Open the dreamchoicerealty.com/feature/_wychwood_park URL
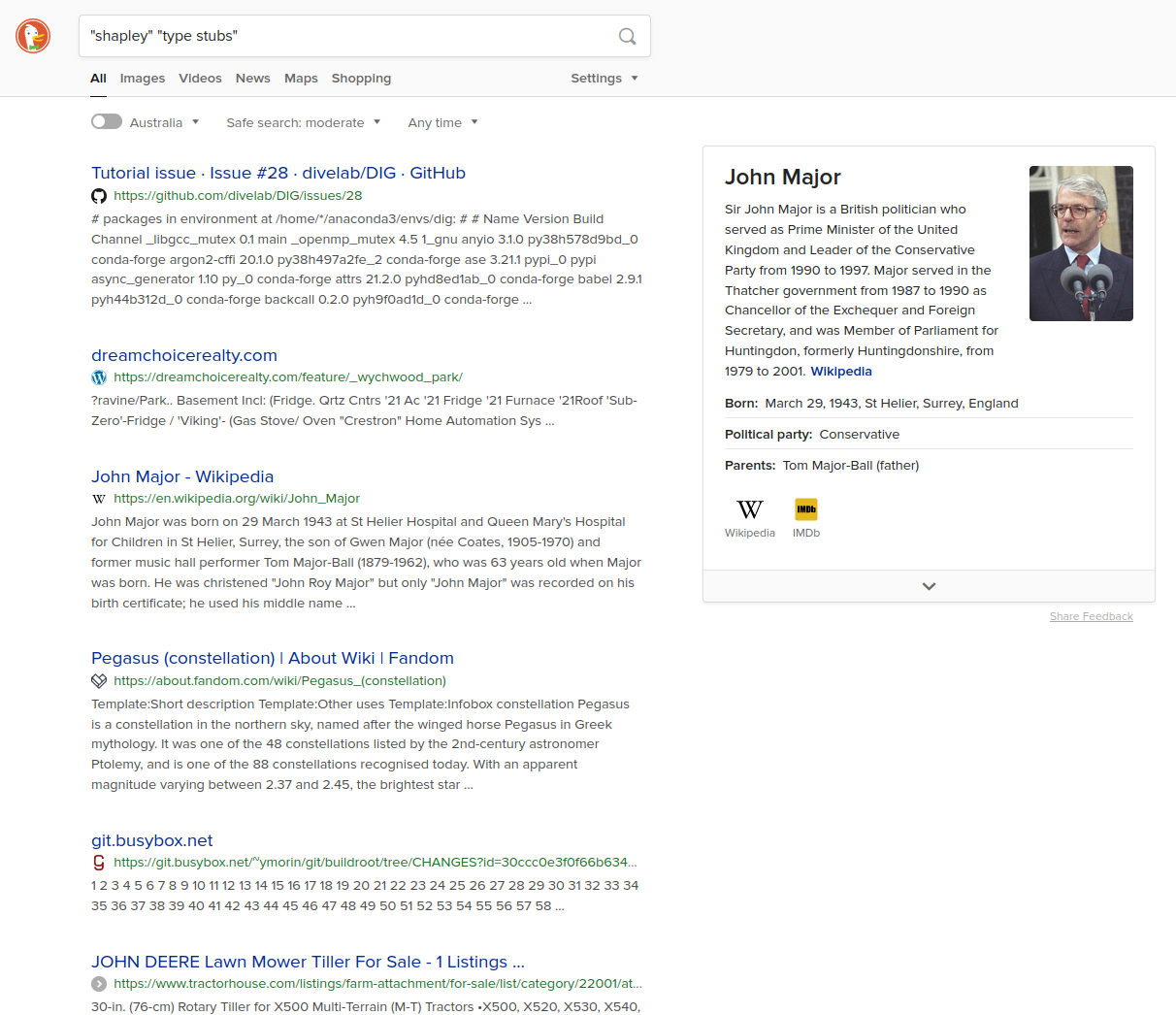This screenshot has width=1176, height=1015. [x=288, y=377]
